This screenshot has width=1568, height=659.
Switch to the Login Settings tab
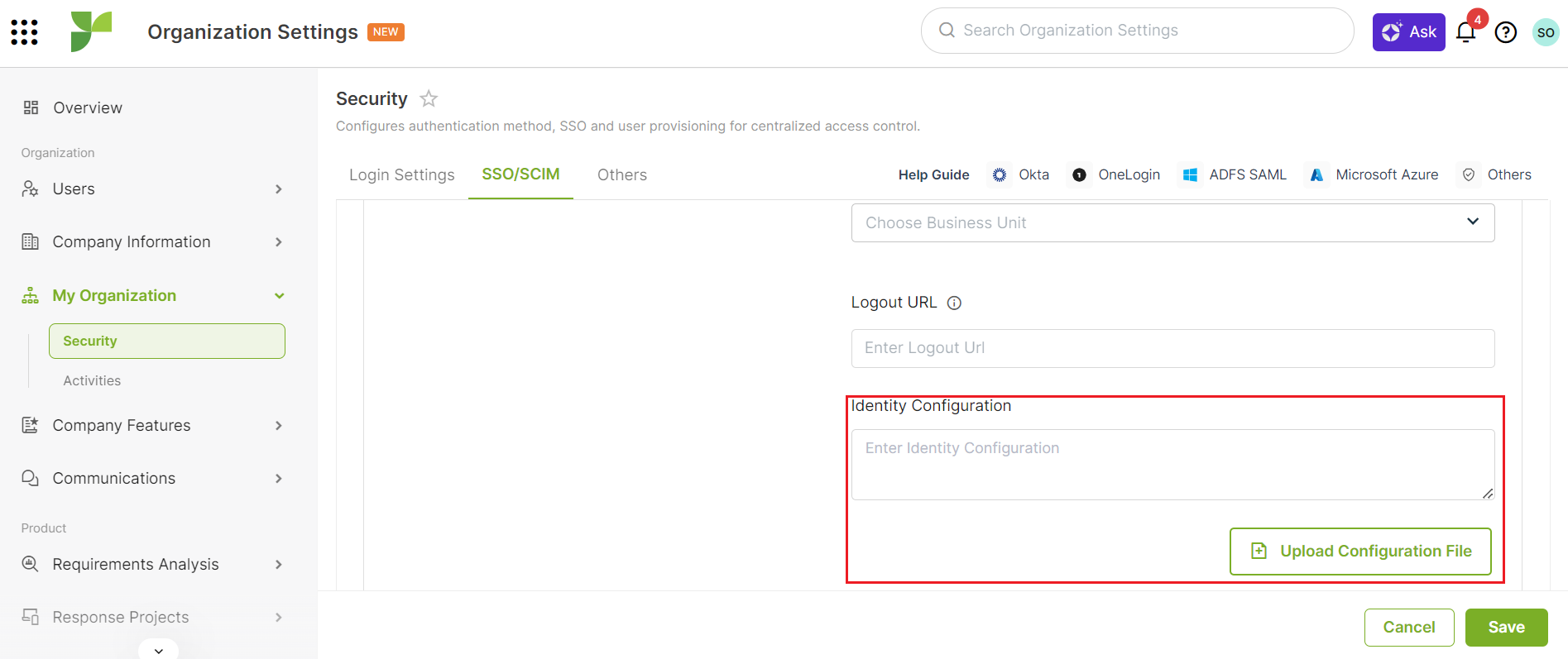click(402, 174)
